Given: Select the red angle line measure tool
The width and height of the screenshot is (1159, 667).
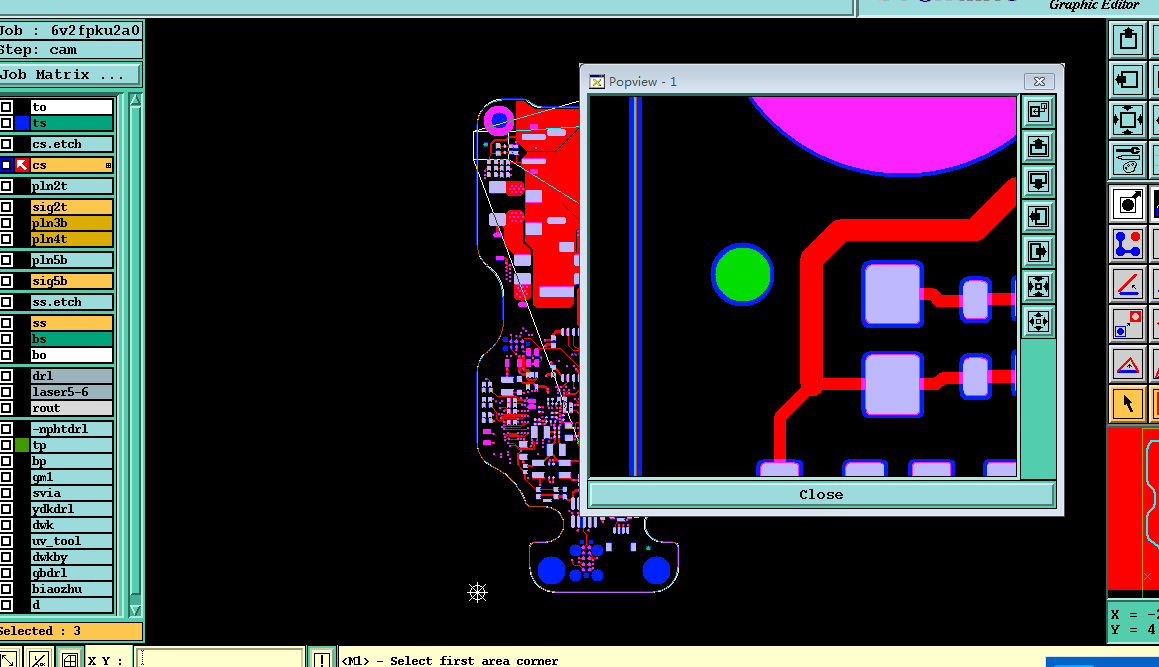Looking at the screenshot, I should [1127, 284].
